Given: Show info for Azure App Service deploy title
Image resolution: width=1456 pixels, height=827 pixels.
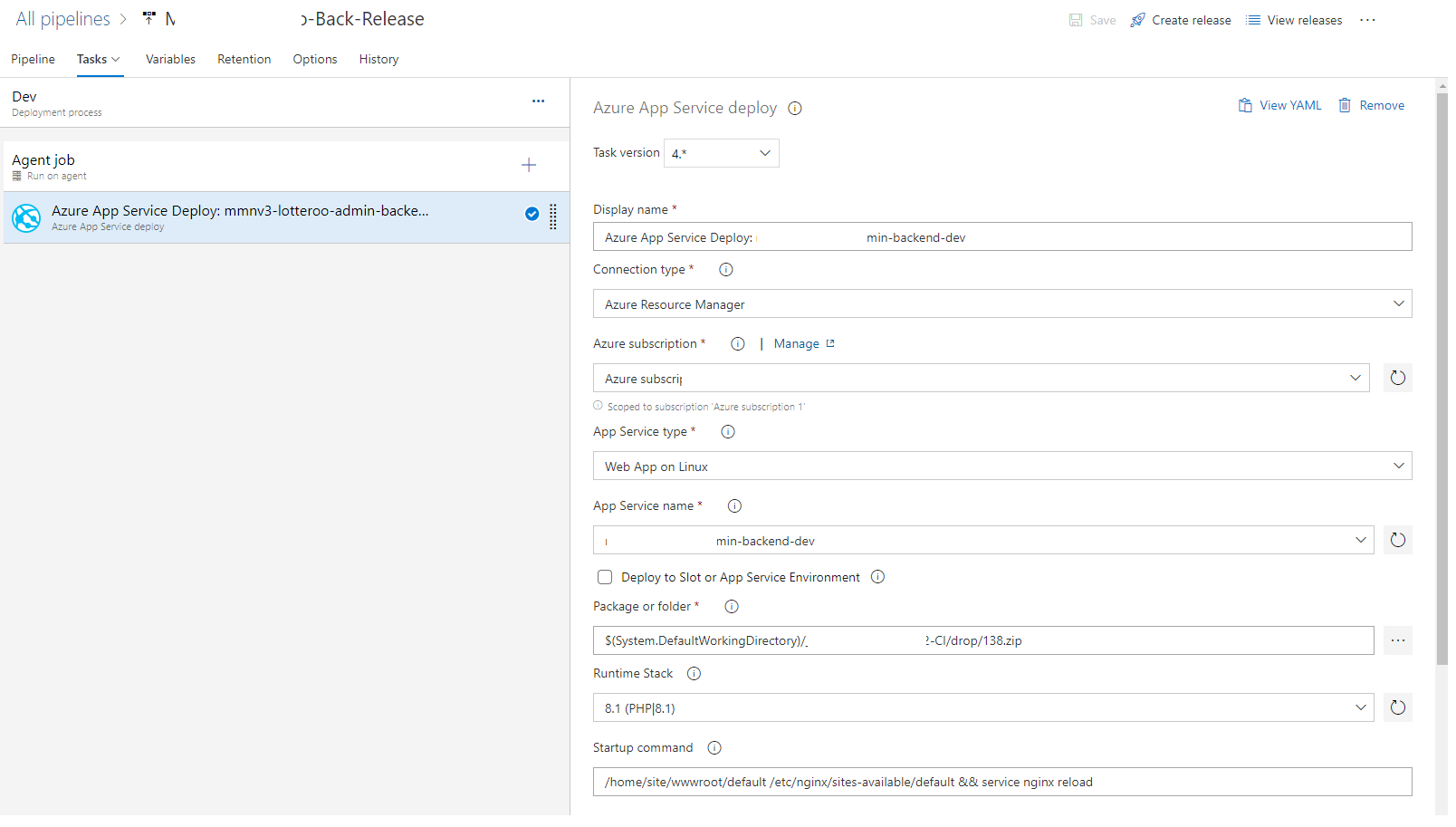Looking at the screenshot, I should (x=795, y=108).
